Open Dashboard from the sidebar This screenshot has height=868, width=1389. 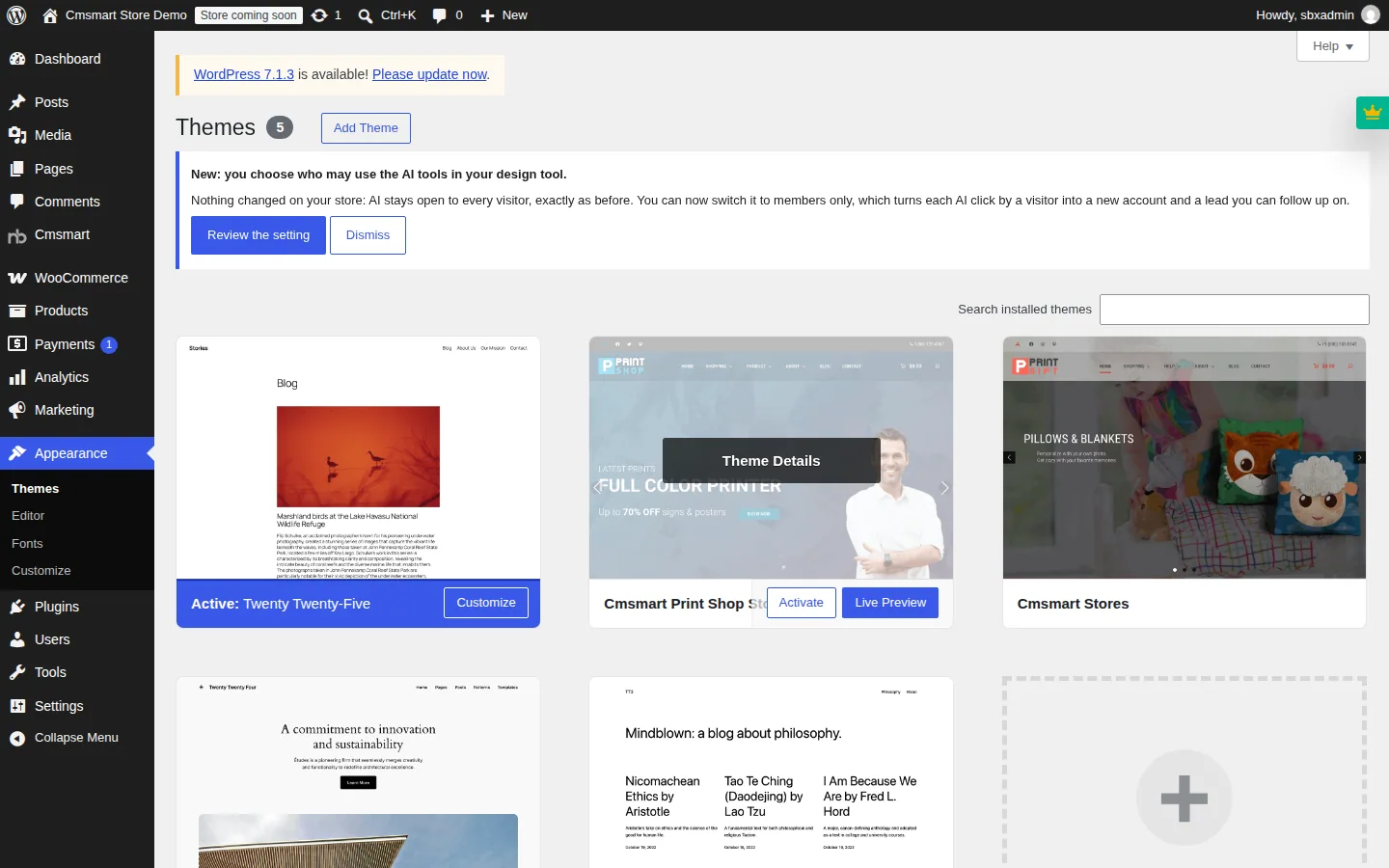[x=77, y=59]
